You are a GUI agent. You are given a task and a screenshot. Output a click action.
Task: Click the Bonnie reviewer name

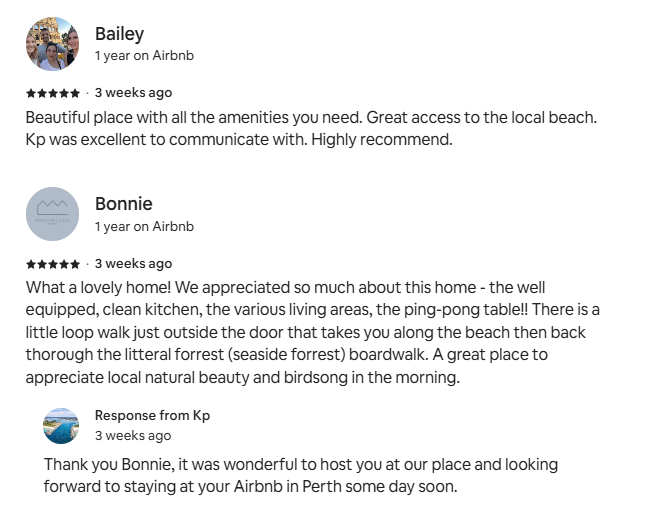tap(123, 204)
